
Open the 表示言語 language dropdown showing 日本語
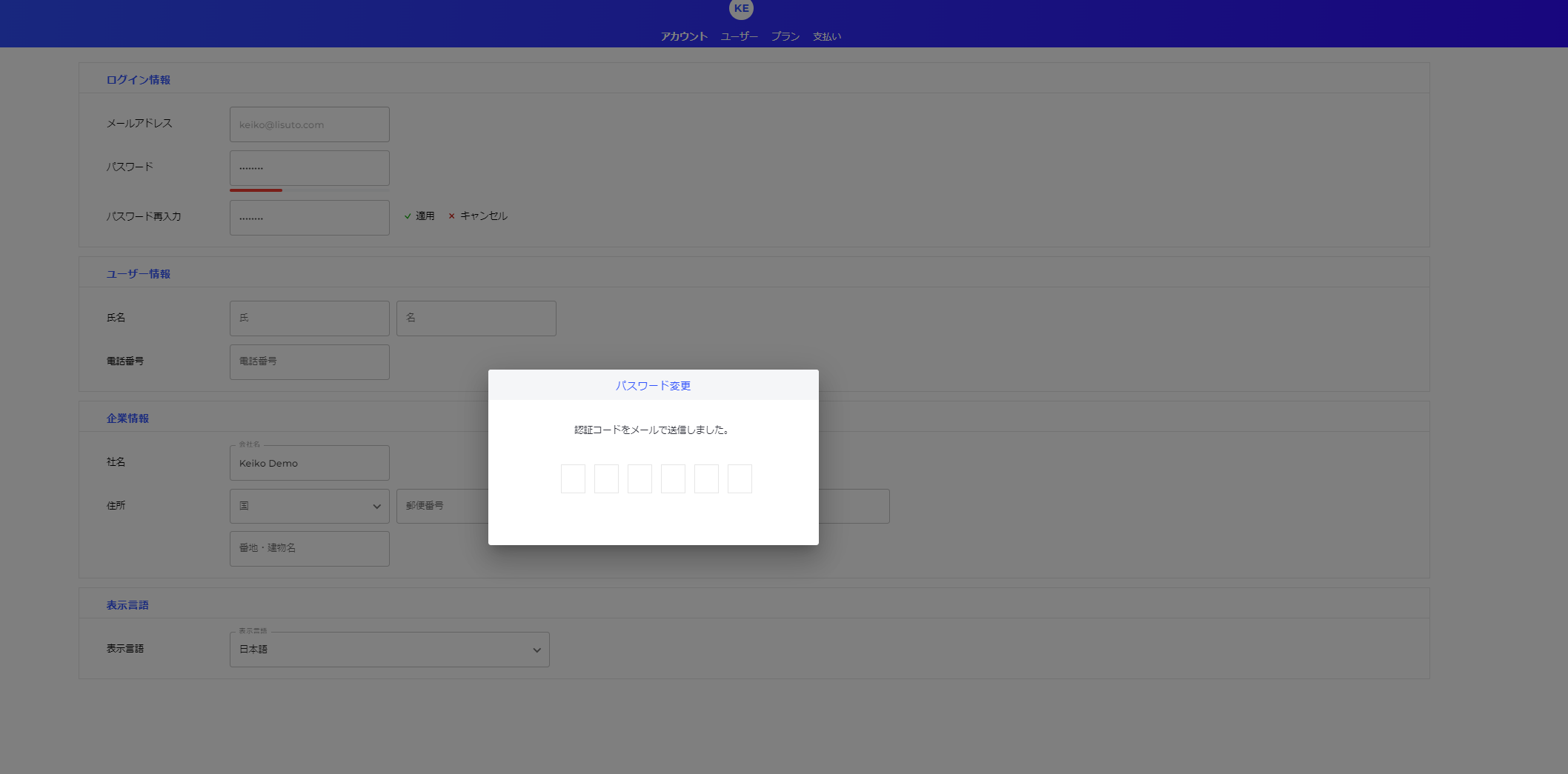(x=390, y=650)
